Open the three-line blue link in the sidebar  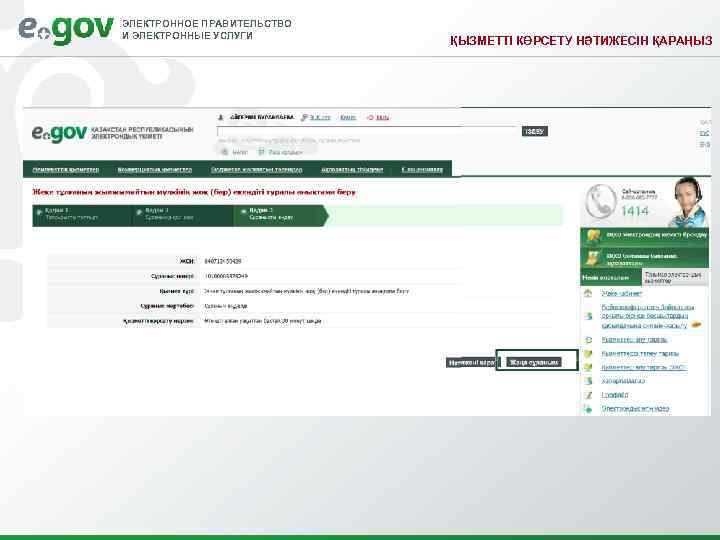coord(647,316)
